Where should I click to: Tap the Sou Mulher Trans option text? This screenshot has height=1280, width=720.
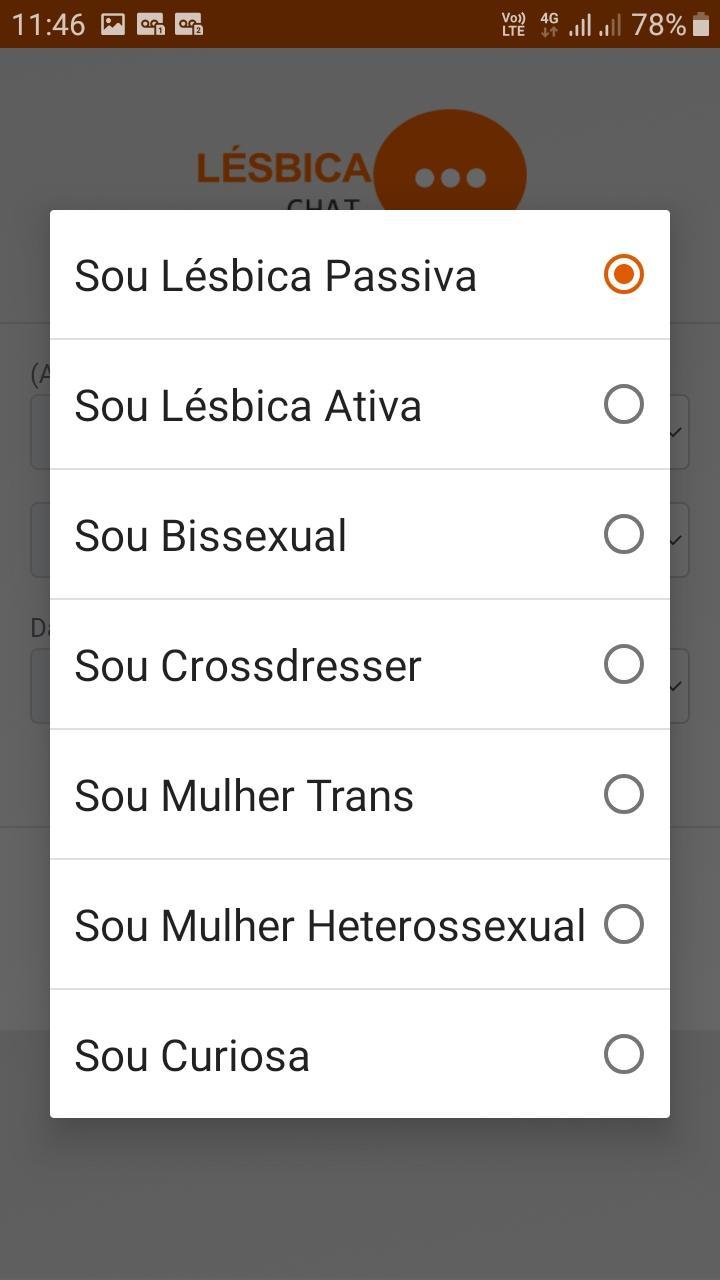[244, 796]
